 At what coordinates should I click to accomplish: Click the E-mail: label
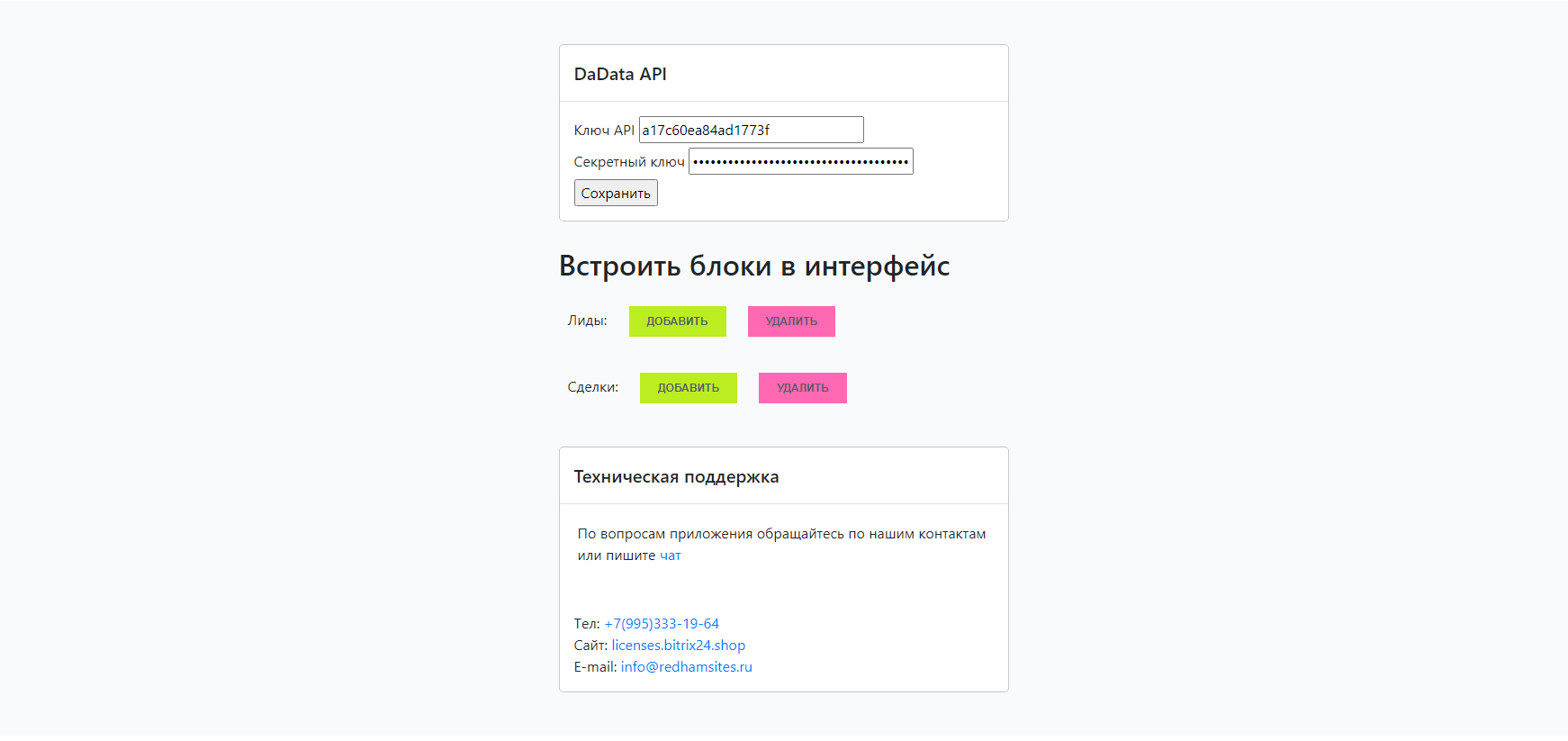point(595,667)
